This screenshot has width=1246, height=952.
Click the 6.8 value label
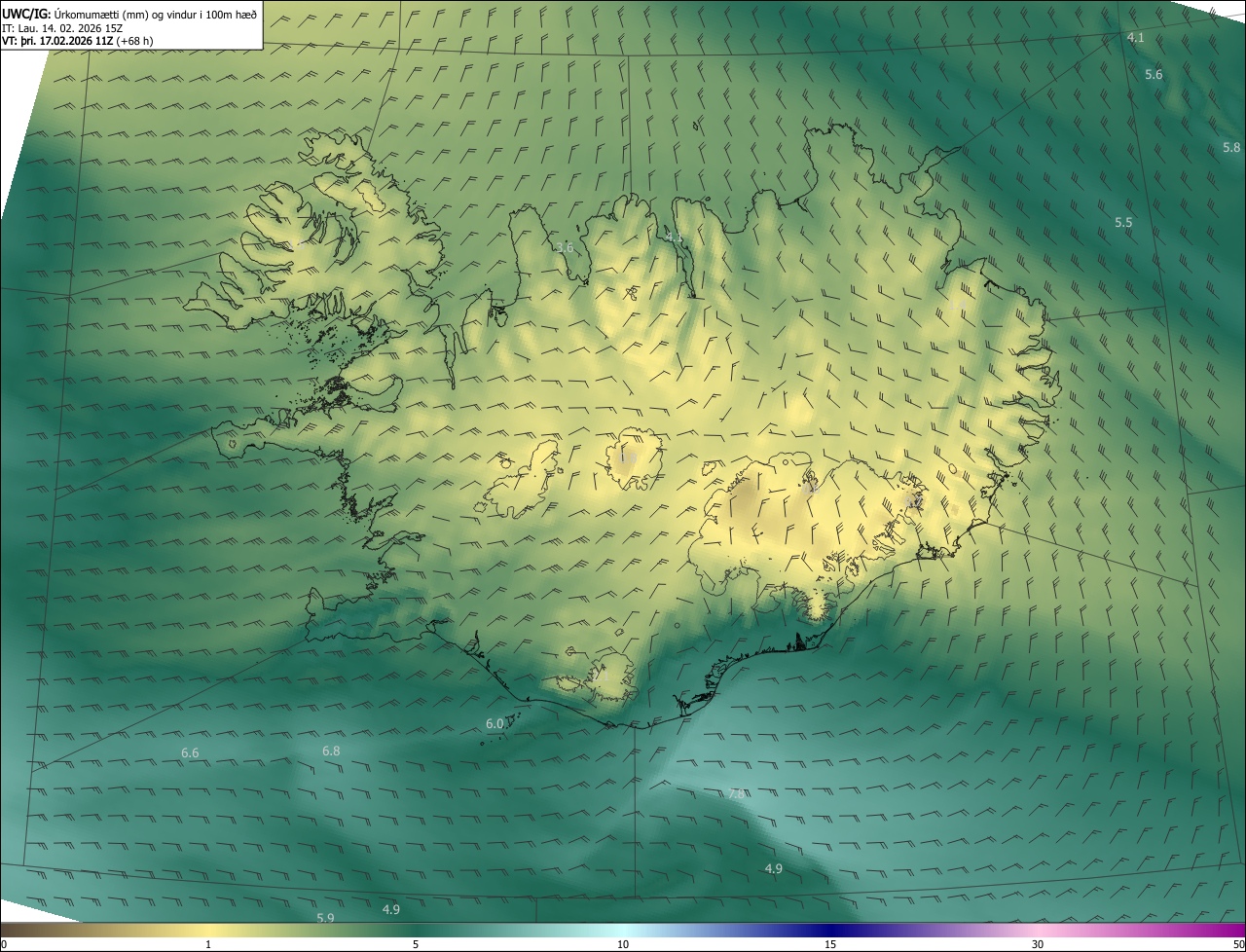click(331, 751)
